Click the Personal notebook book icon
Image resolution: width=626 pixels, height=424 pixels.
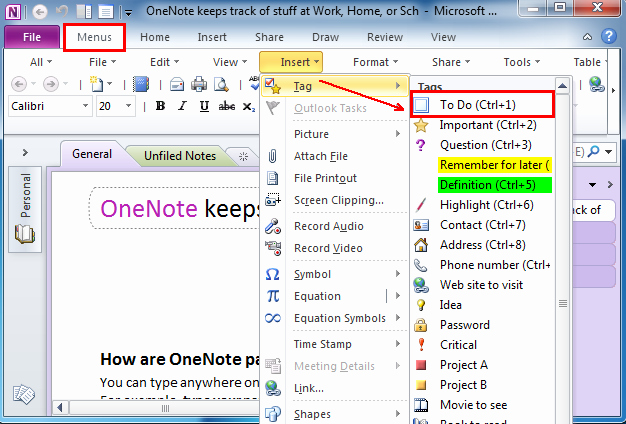(25, 234)
